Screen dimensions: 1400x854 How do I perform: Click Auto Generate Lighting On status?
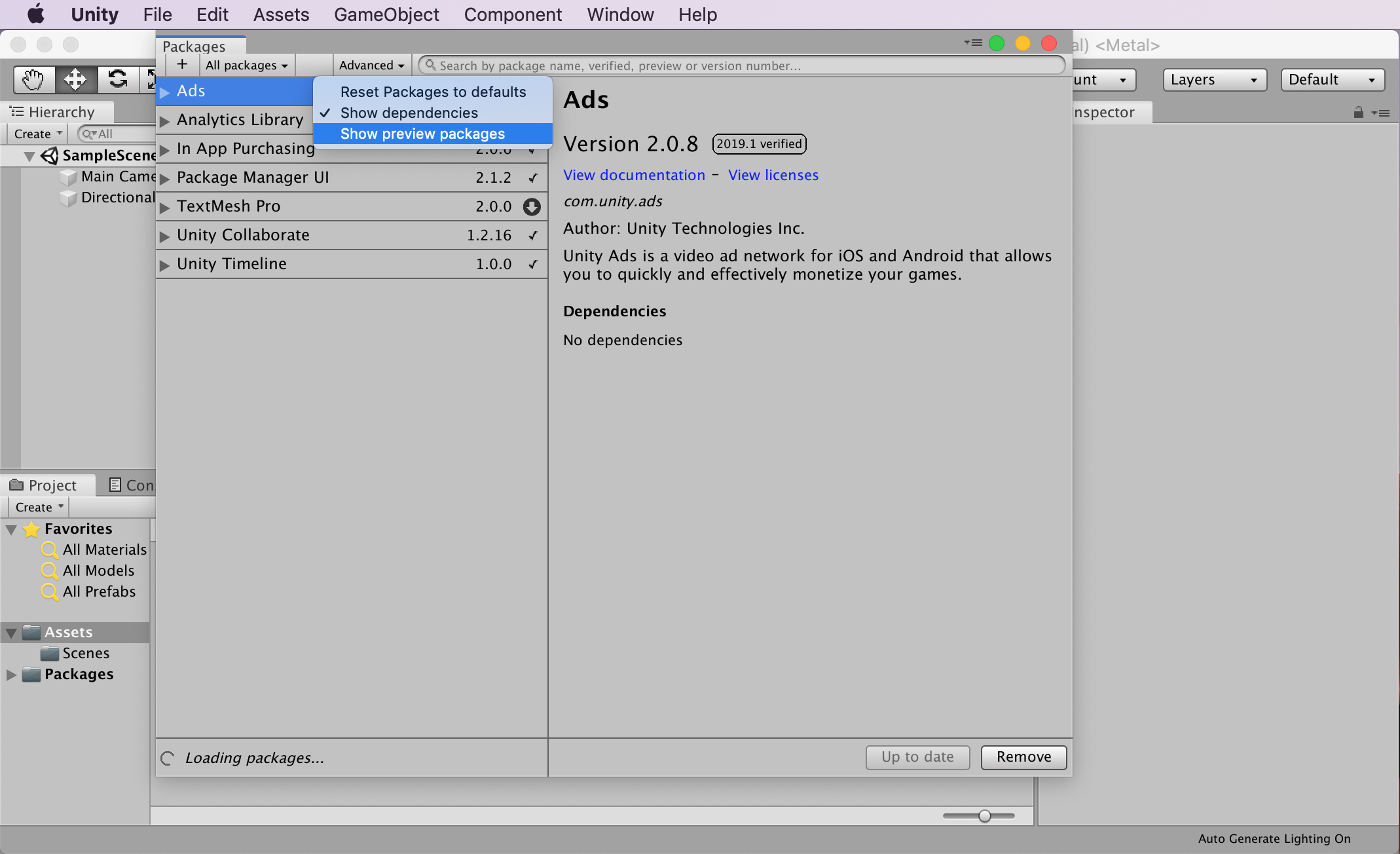[1274, 838]
